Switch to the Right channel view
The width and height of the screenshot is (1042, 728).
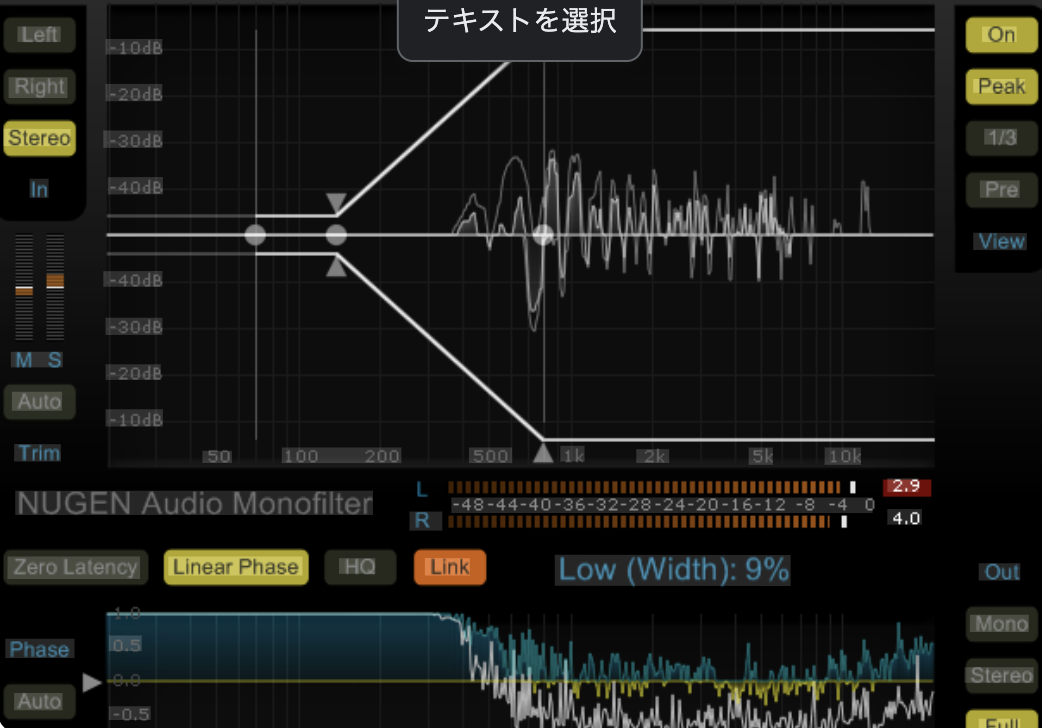(x=39, y=86)
